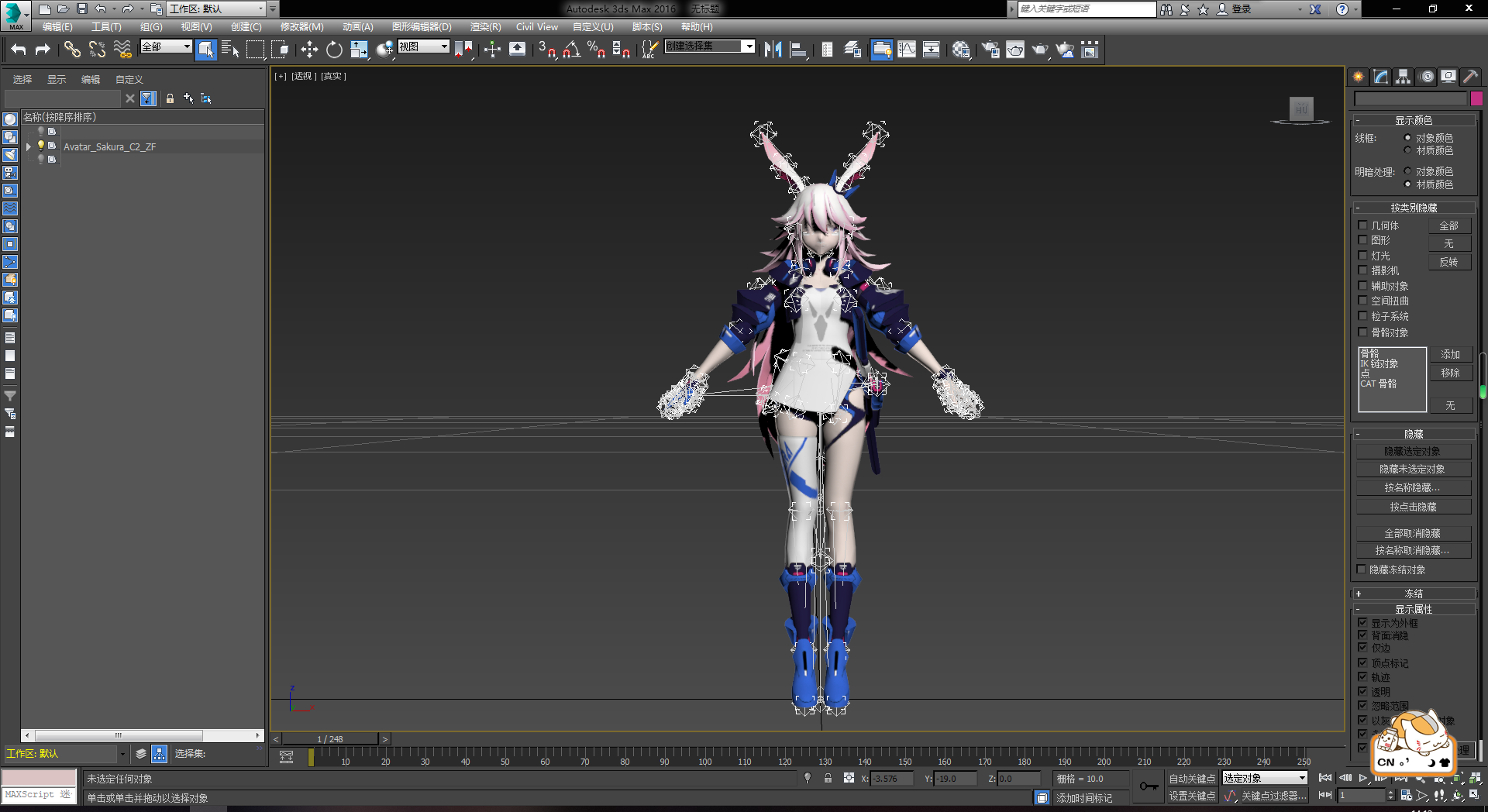Open the 渲染(R) menu
The height and width of the screenshot is (812, 1488).
pos(485,27)
